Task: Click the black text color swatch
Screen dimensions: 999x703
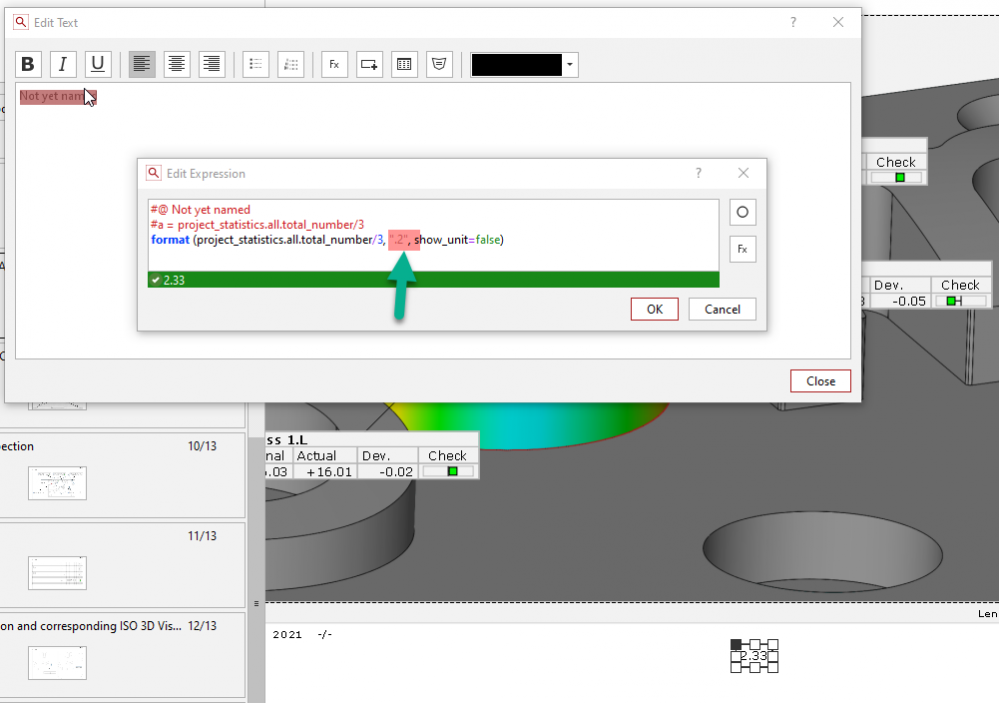Action: tap(516, 65)
